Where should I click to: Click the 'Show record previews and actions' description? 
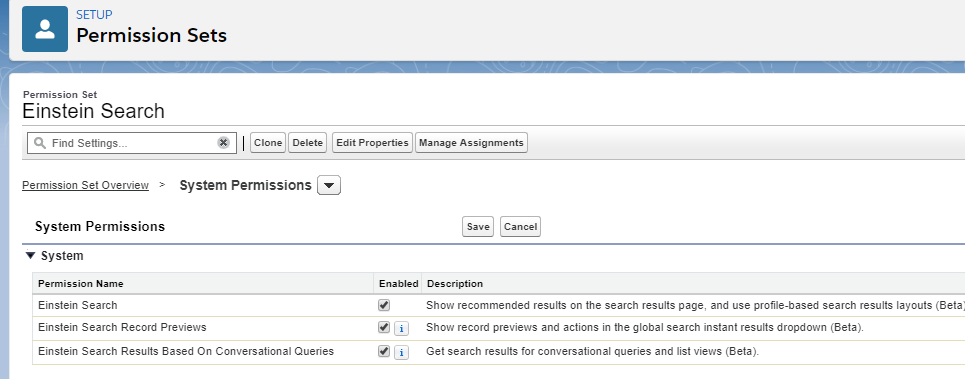645,327
